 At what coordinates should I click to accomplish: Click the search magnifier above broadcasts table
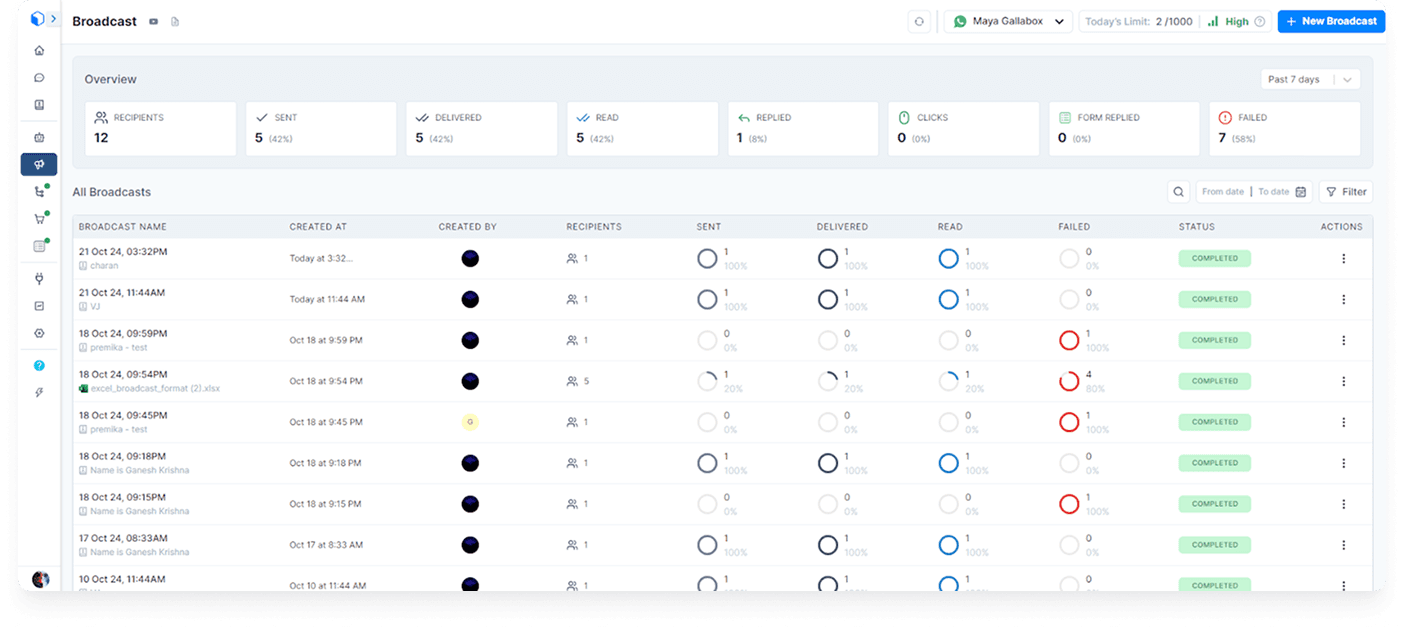(1179, 192)
